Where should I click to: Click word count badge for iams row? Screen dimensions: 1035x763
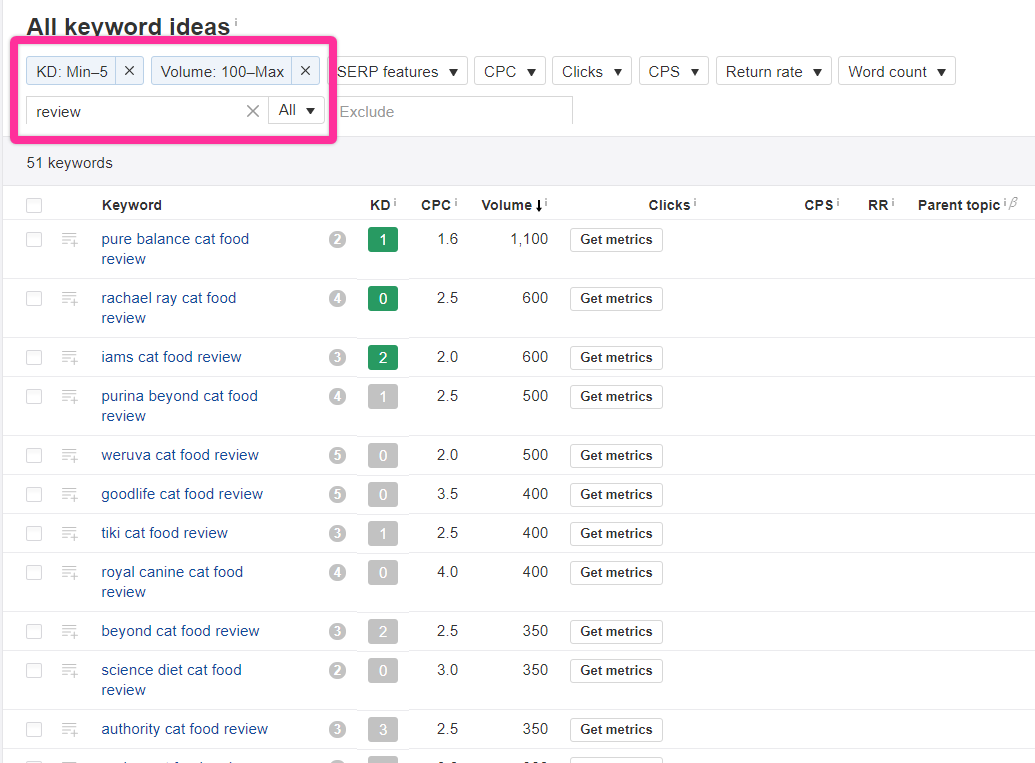337,358
